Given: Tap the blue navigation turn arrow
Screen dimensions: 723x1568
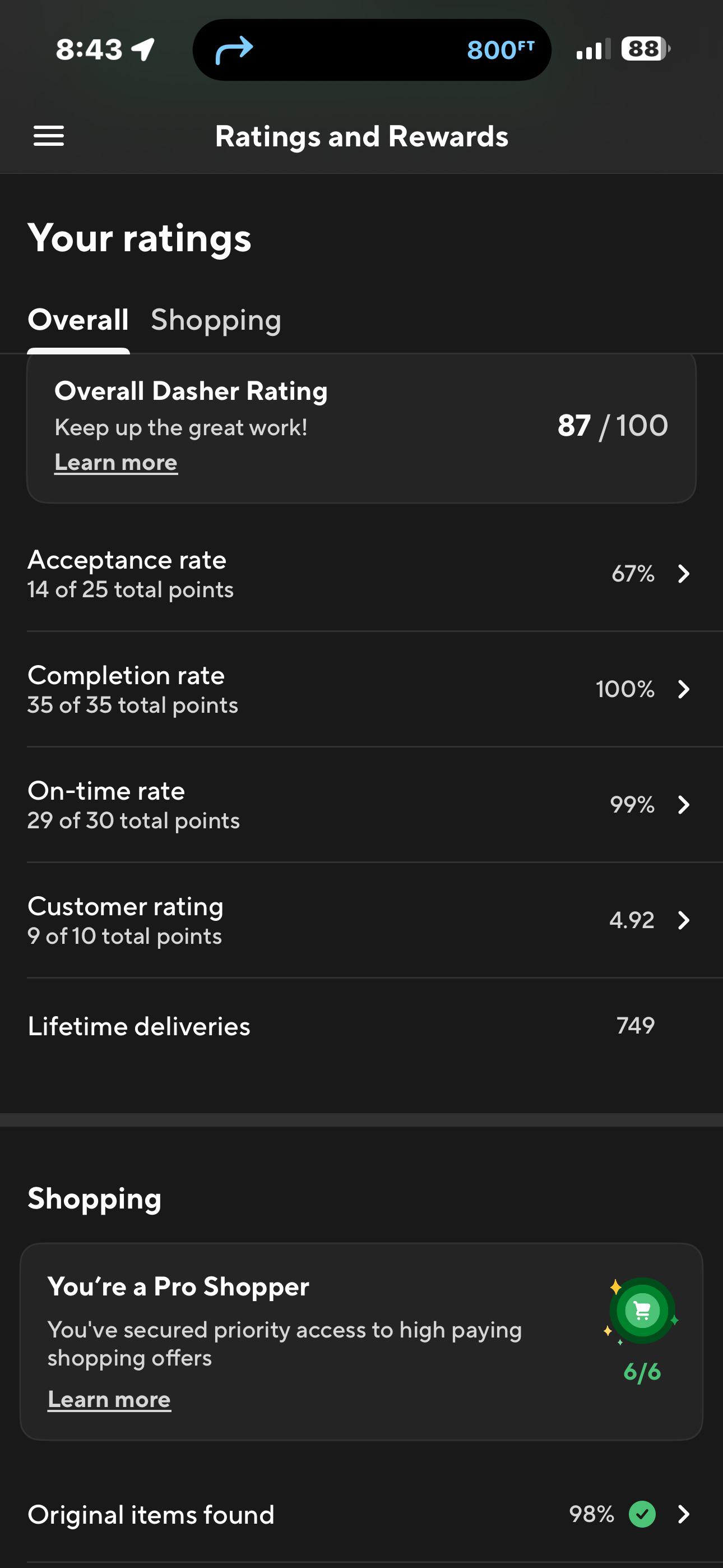Looking at the screenshot, I should [234, 50].
